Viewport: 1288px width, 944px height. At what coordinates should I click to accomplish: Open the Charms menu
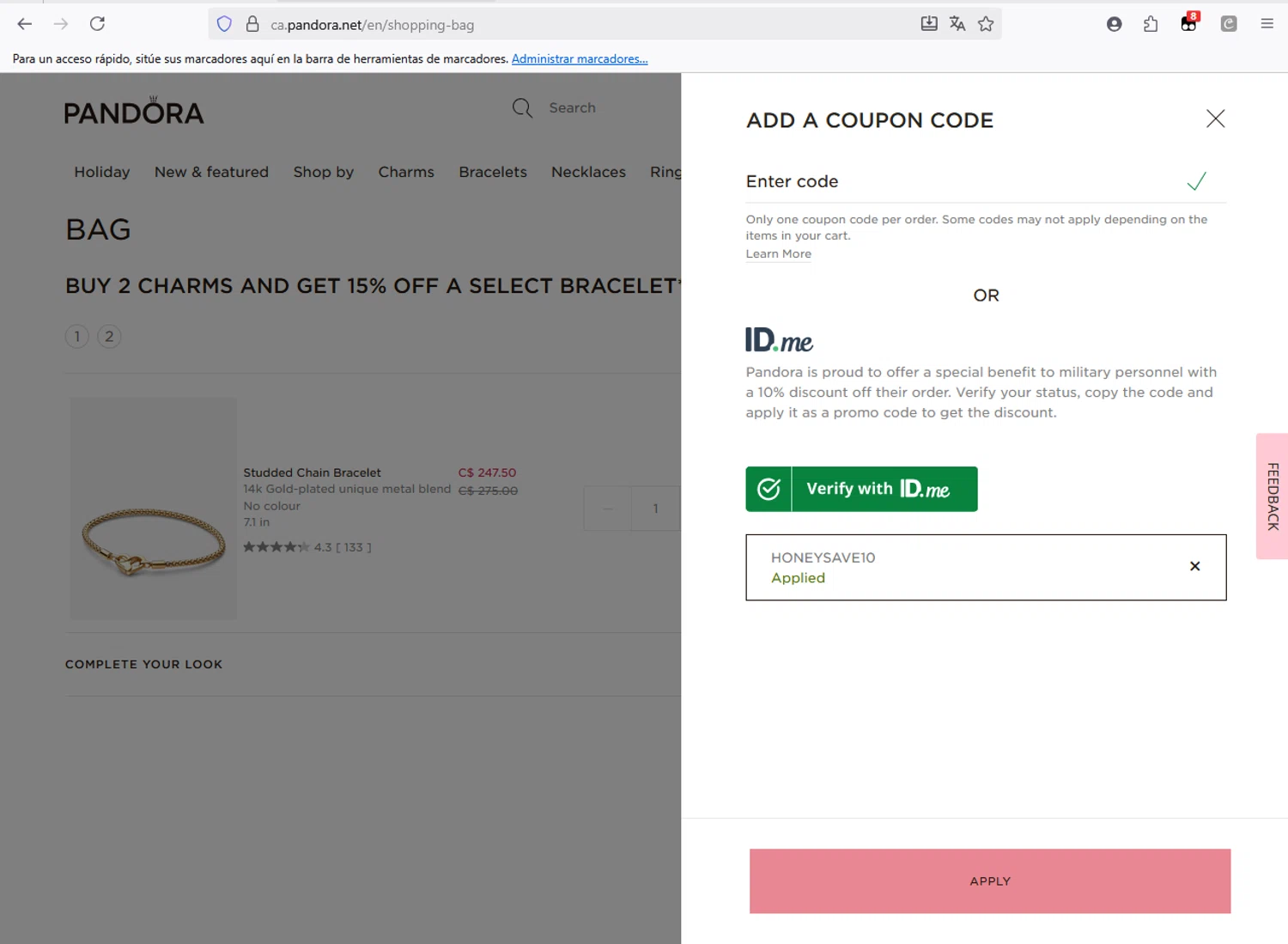[x=406, y=172]
